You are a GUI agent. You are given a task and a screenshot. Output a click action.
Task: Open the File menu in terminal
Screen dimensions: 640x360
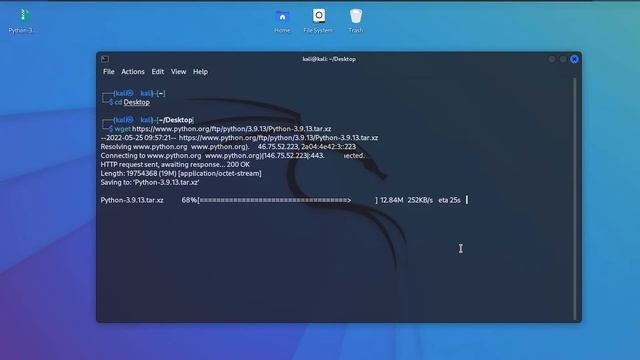tap(109, 72)
